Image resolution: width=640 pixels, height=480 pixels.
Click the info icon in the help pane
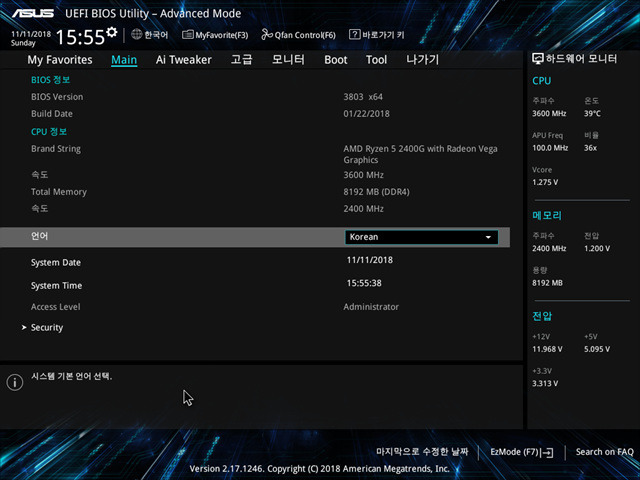(x=15, y=382)
